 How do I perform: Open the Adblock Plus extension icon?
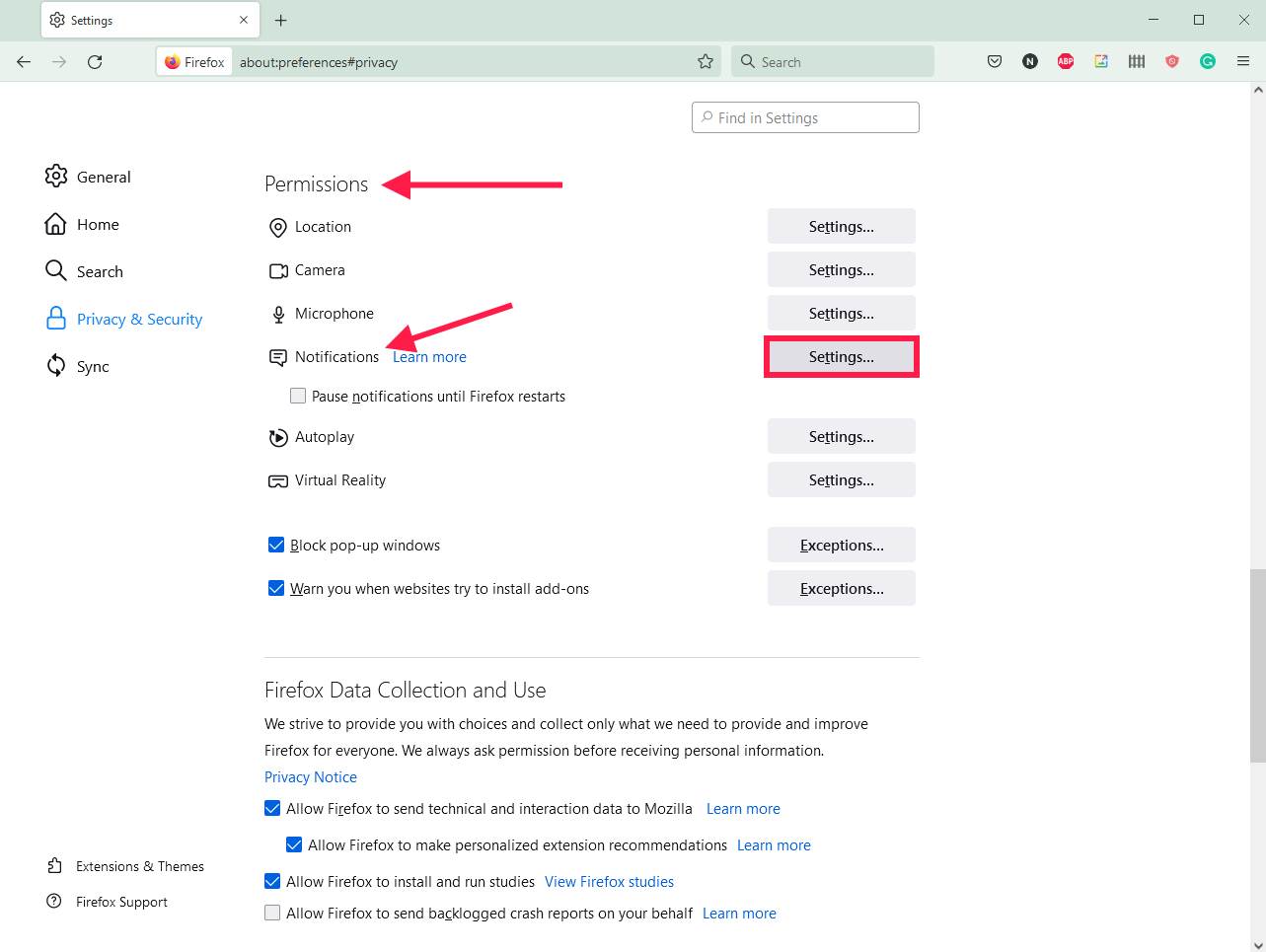tap(1066, 61)
